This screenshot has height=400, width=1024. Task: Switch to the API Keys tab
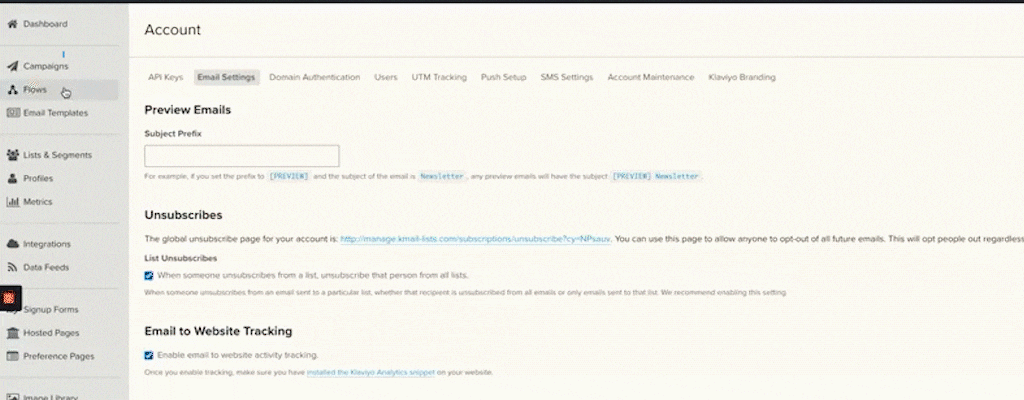point(165,77)
